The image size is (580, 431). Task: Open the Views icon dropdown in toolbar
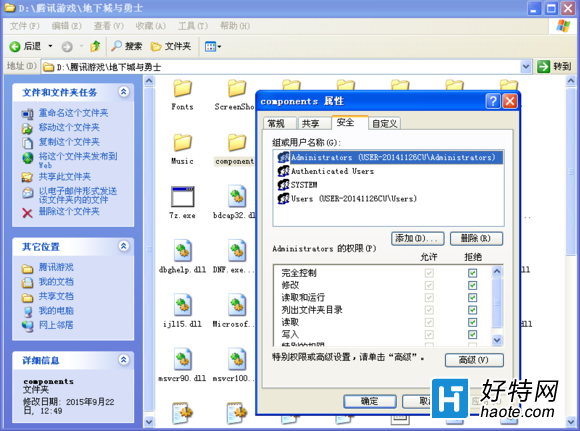[213, 47]
